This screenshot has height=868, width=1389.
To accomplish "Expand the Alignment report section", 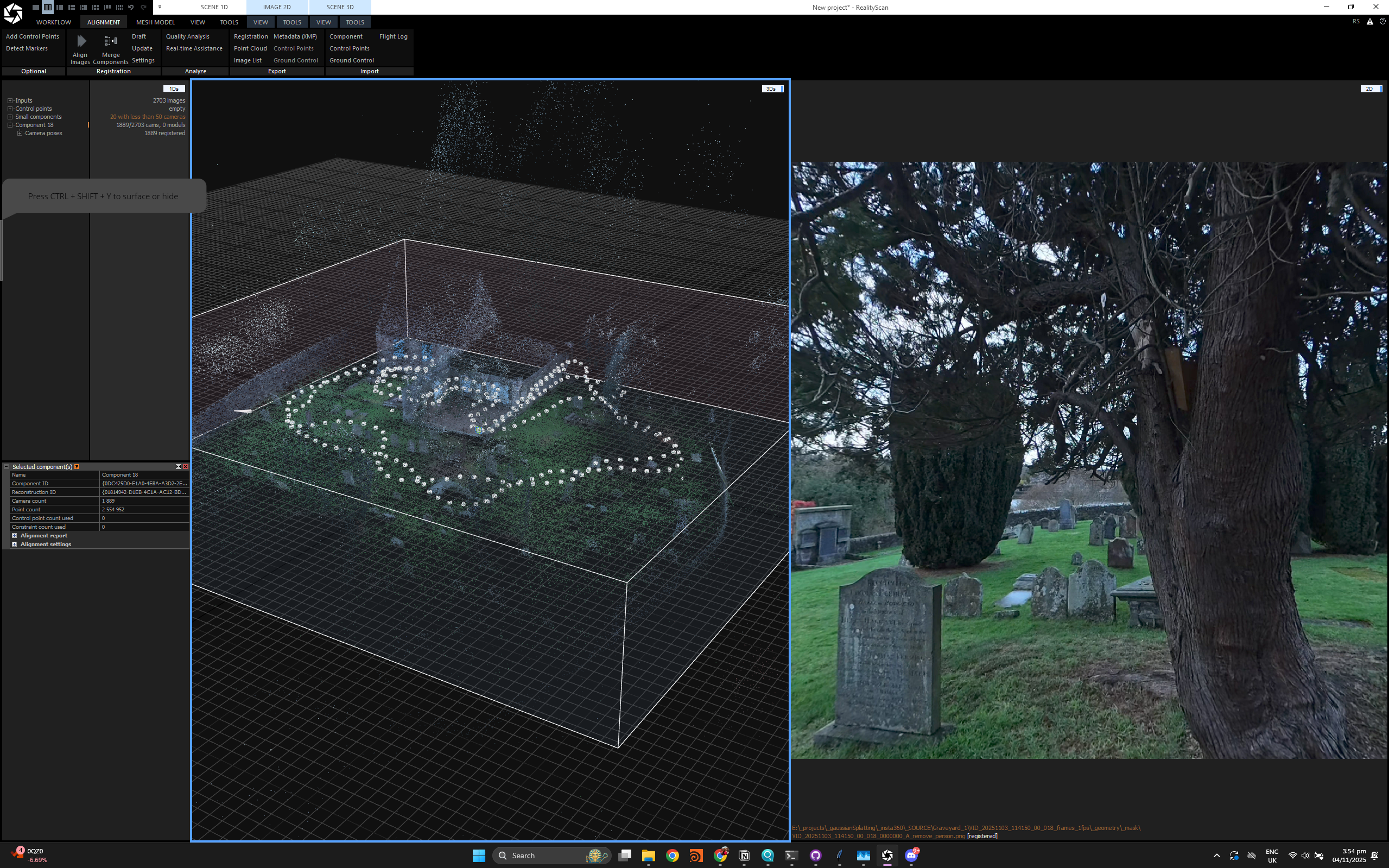I will [x=14, y=536].
